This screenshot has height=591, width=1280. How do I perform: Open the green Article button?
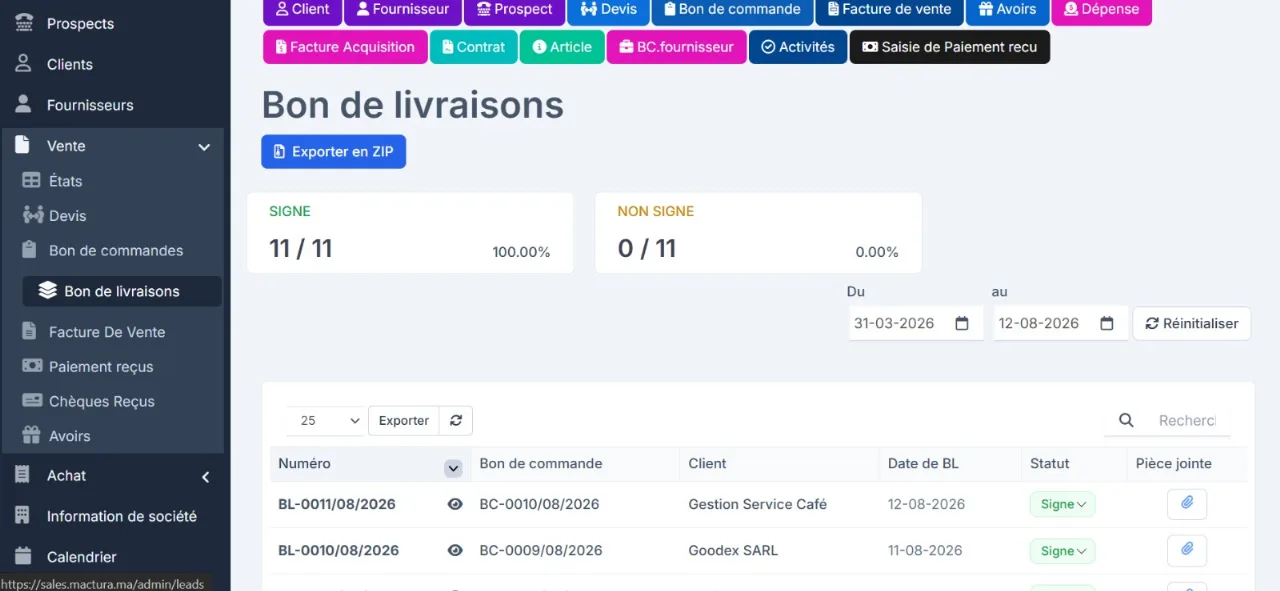tap(562, 47)
